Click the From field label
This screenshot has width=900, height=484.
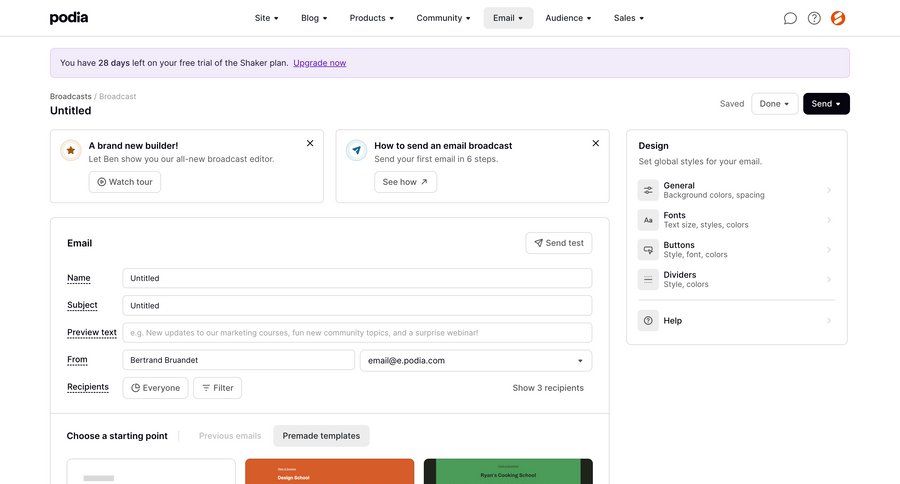[77, 359]
